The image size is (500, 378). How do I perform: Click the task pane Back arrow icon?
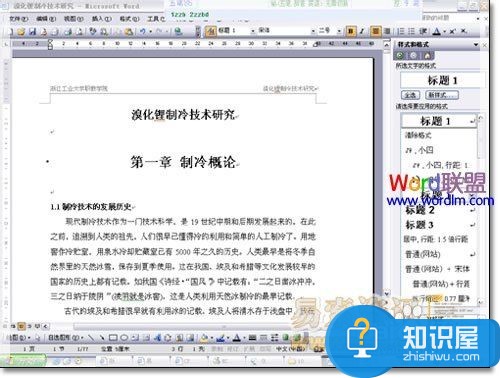pyautogui.click(x=400, y=56)
